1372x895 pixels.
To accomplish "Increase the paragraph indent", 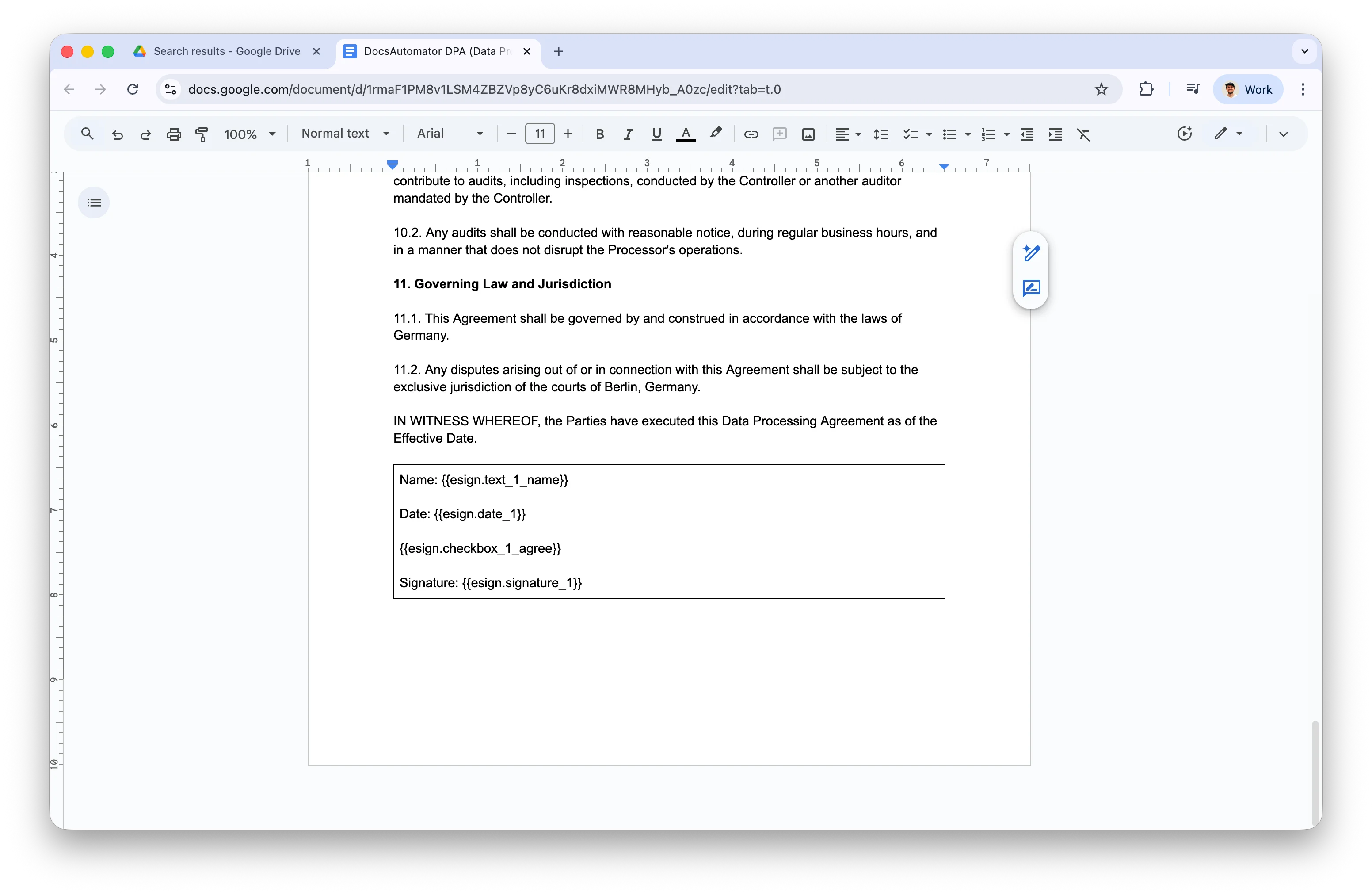I will coord(1055,134).
